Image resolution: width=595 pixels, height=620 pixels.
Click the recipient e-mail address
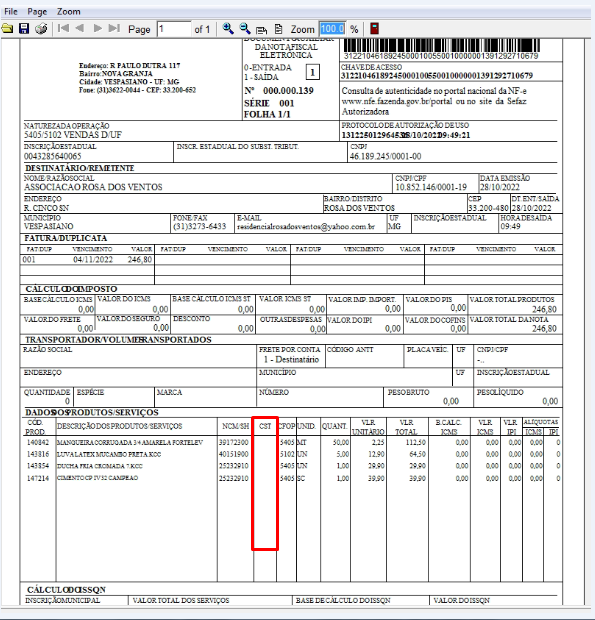point(306,227)
